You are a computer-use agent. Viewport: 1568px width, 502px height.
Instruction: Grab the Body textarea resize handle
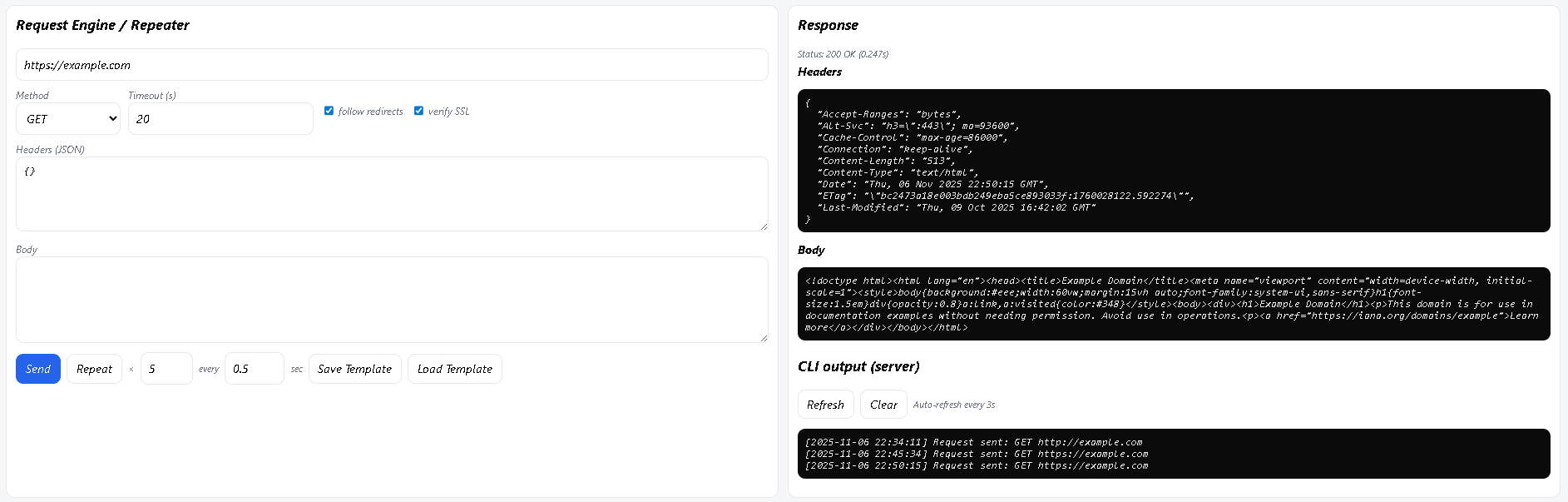(764, 338)
